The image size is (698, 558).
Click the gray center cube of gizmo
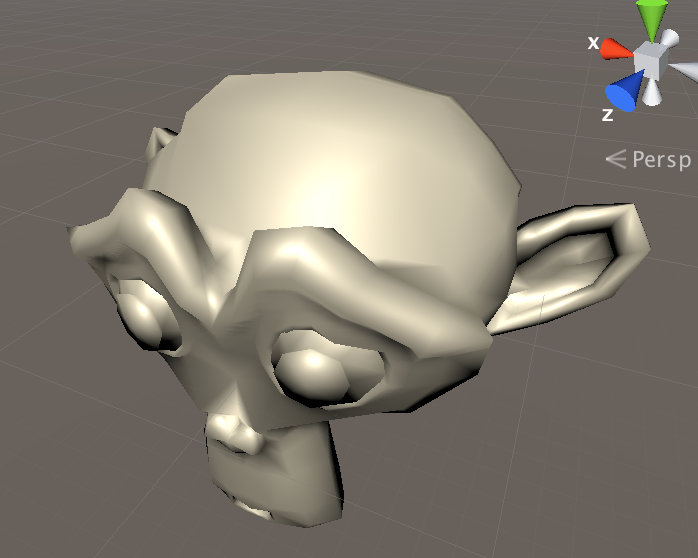(650, 62)
